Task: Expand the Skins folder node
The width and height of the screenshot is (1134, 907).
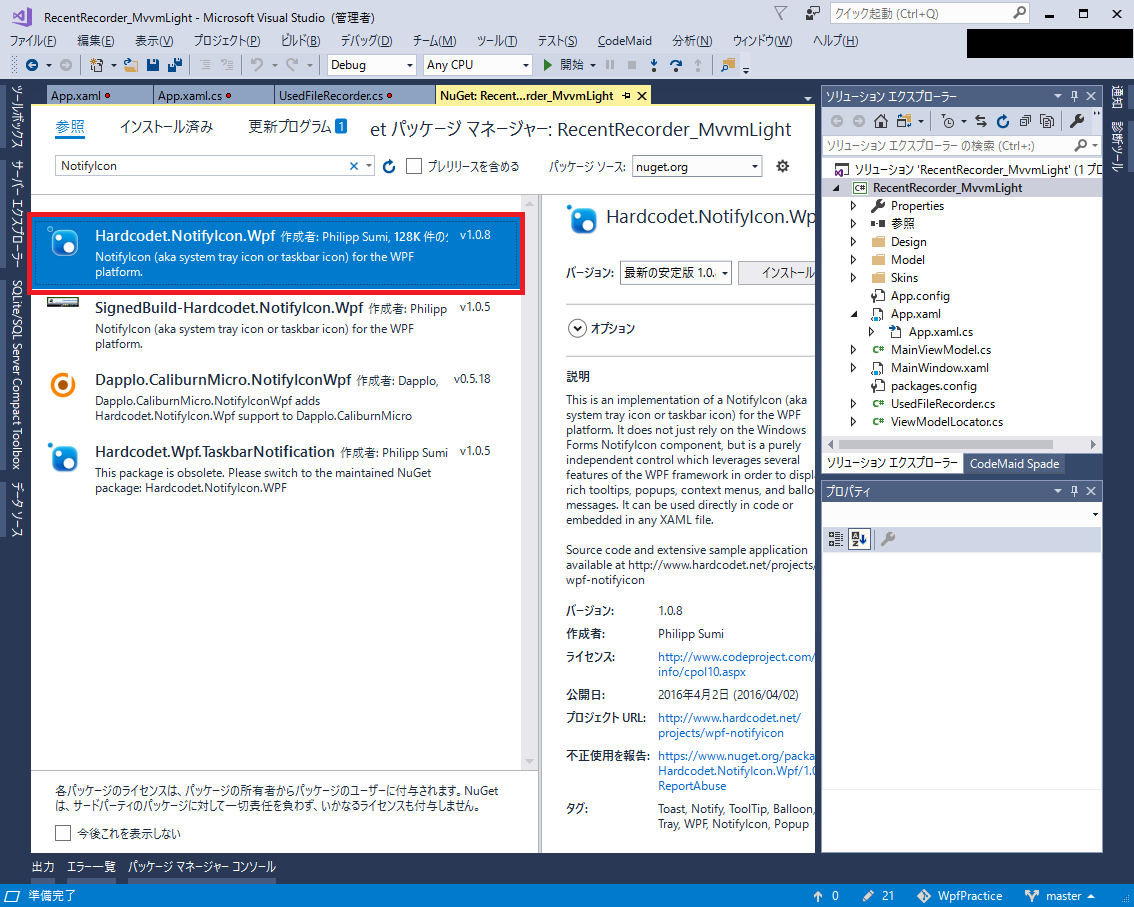Action: click(x=853, y=278)
